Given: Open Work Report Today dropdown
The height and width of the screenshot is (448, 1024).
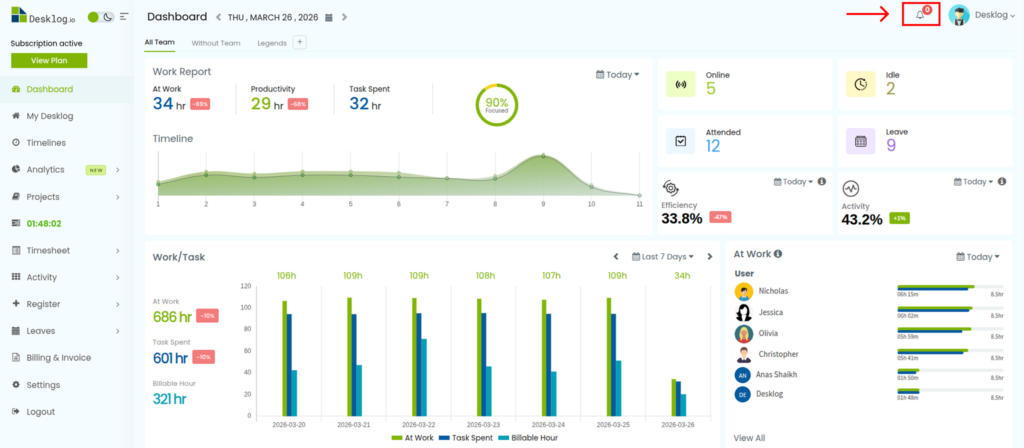Looking at the screenshot, I should click(617, 75).
